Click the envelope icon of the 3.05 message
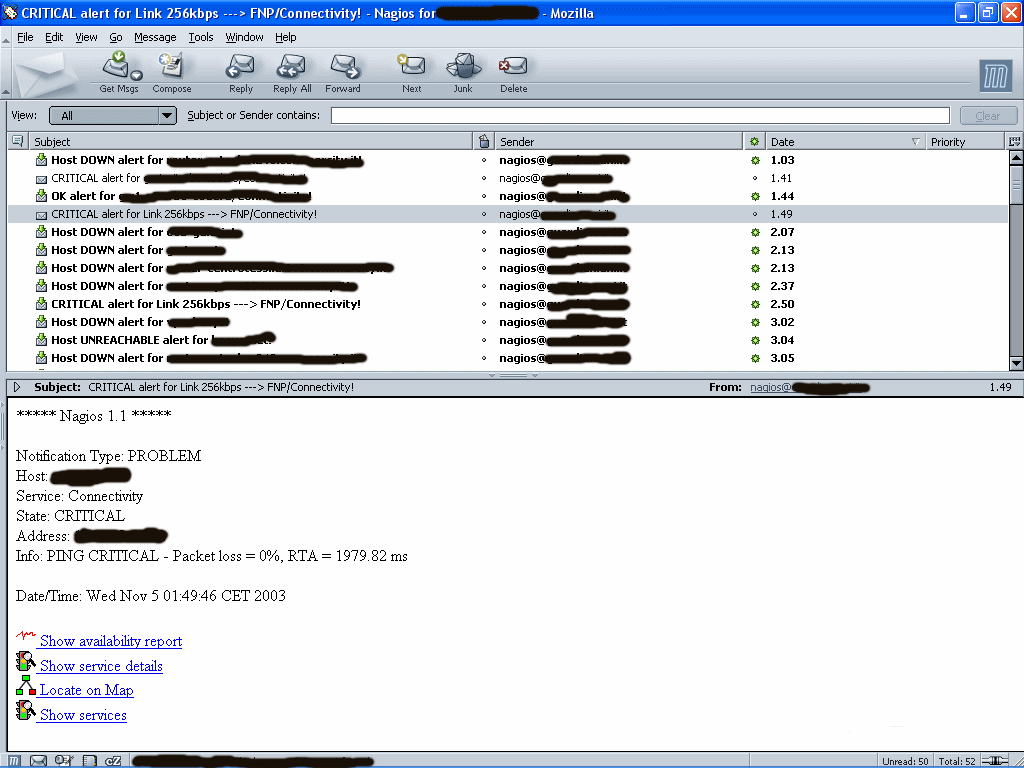The width and height of the screenshot is (1024, 768). tap(41, 358)
